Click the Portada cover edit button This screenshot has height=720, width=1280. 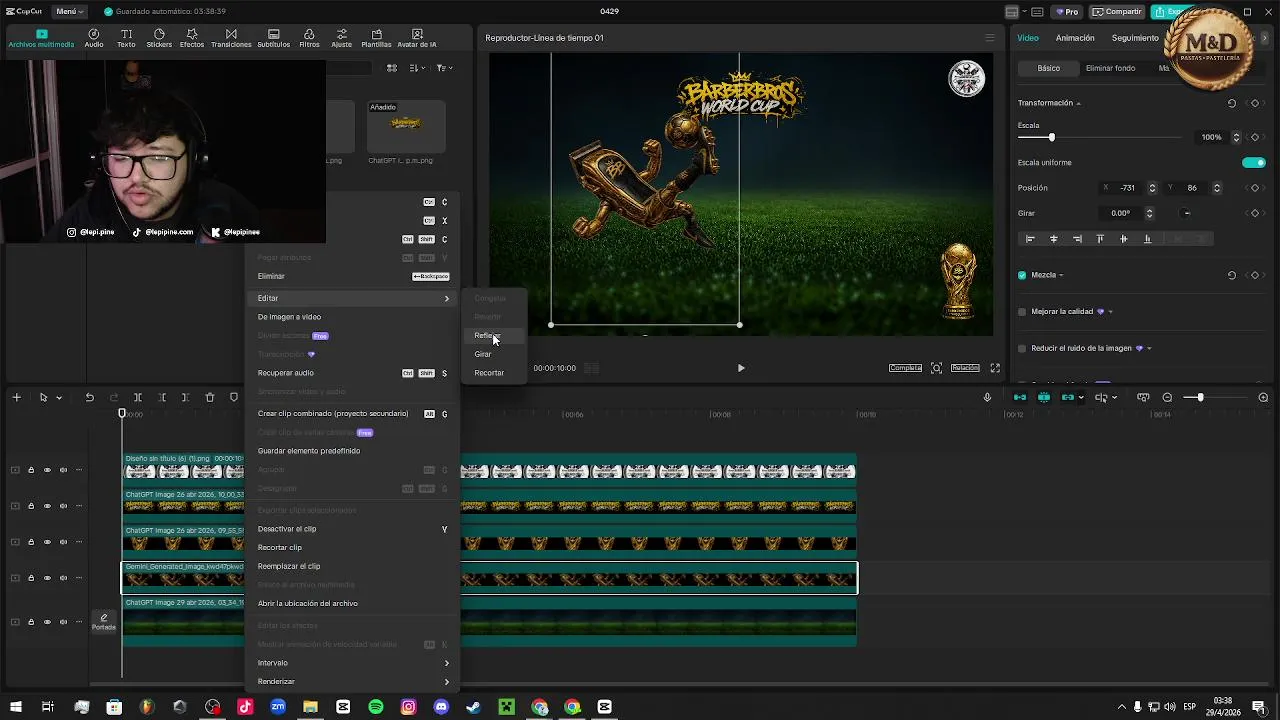pos(104,622)
